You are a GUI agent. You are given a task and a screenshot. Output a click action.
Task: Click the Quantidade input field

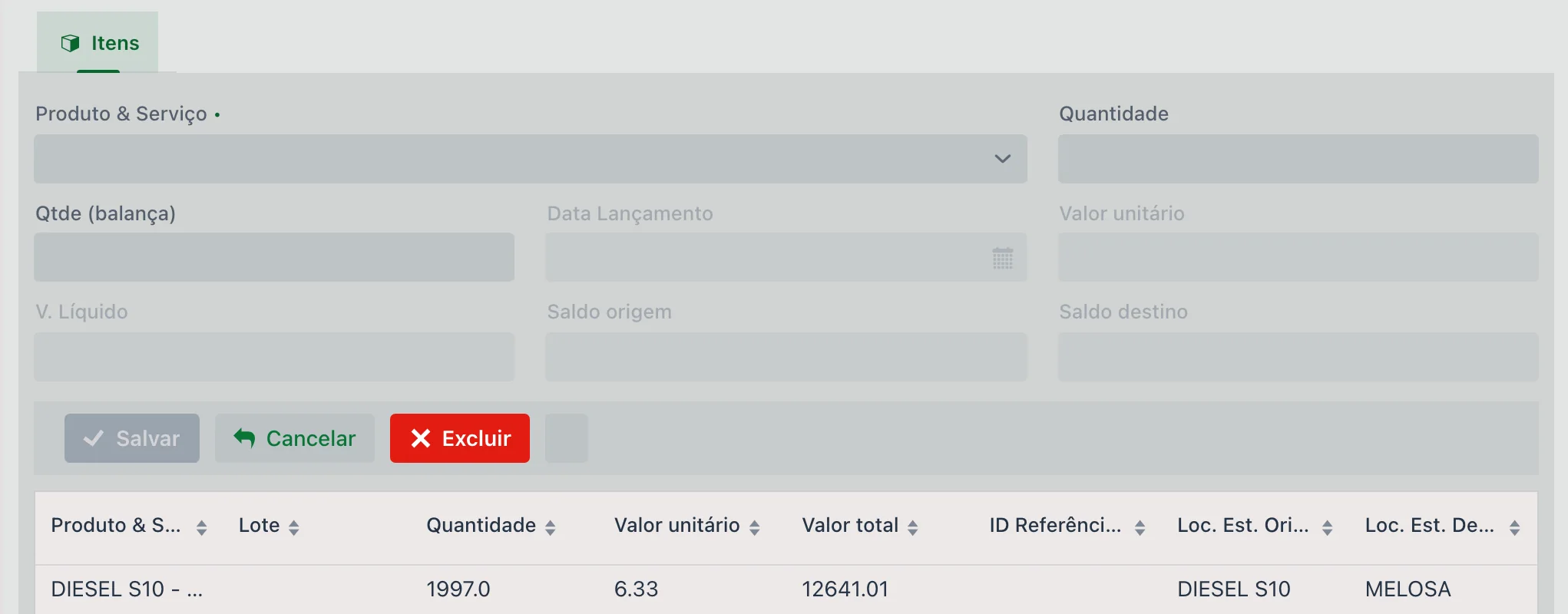point(1298,159)
